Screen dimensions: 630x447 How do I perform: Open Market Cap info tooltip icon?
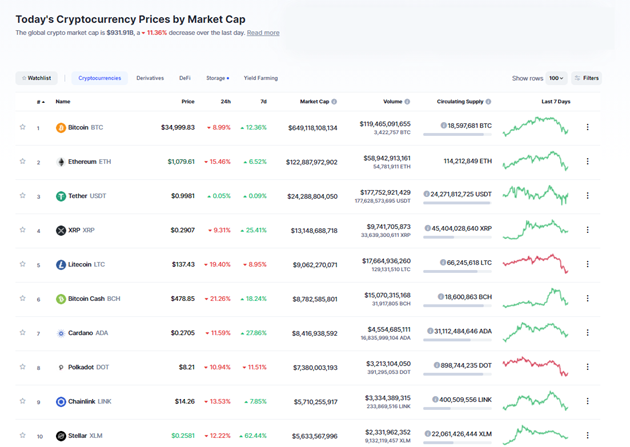334,102
